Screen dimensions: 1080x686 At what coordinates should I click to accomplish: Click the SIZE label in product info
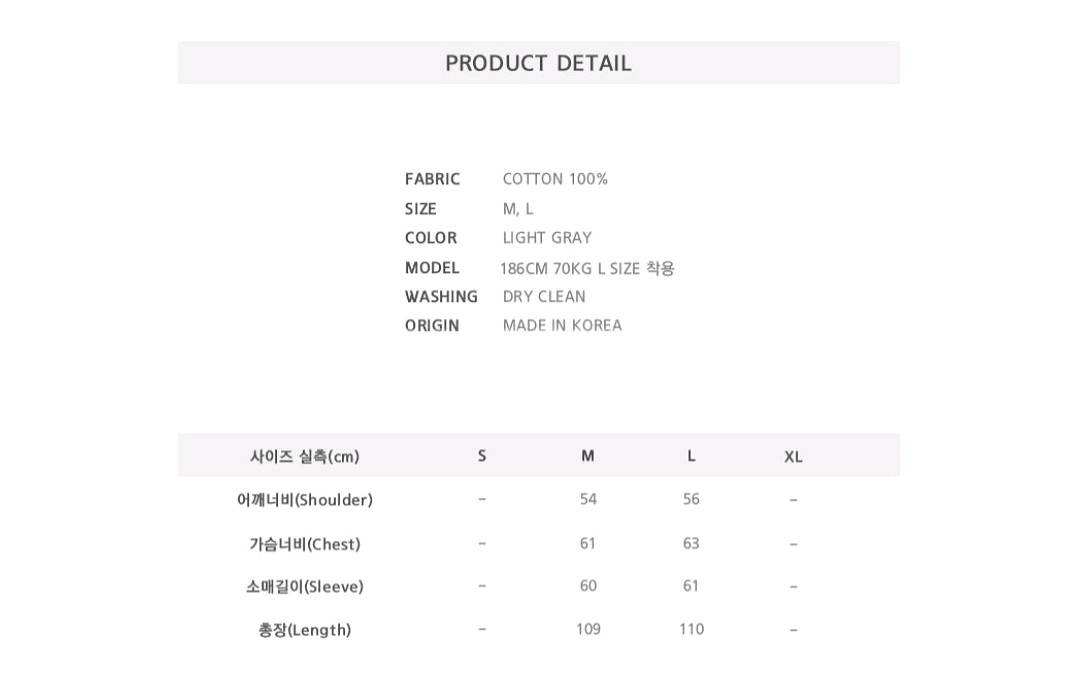pyautogui.click(x=421, y=209)
